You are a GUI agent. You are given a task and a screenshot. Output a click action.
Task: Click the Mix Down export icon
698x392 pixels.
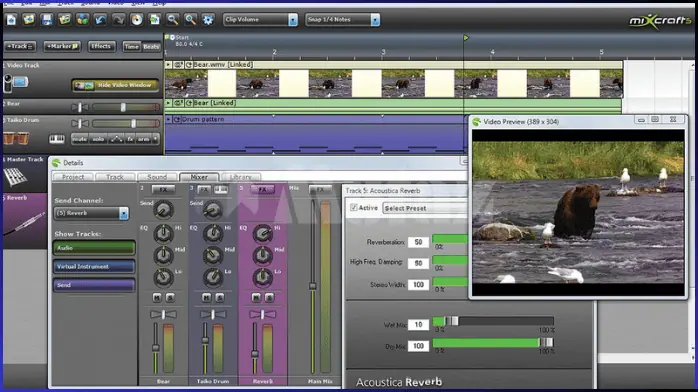[154, 20]
